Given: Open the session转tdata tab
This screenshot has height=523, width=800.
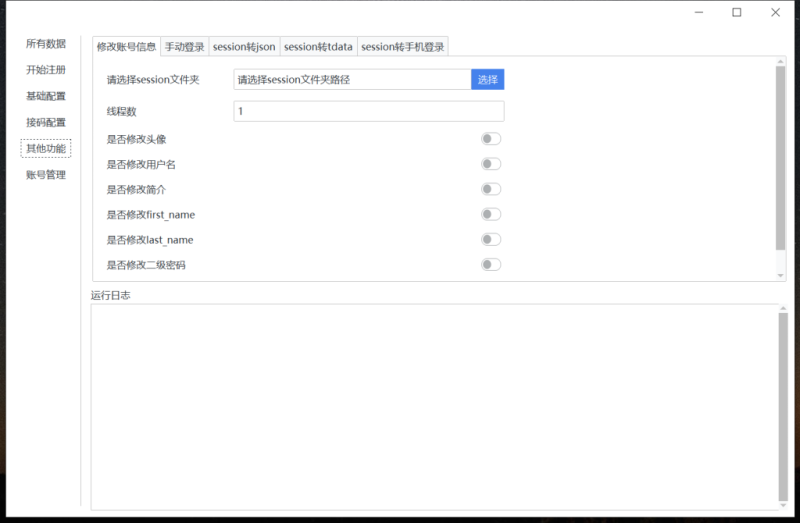Looking at the screenshot, I should (x=318, y=47).
